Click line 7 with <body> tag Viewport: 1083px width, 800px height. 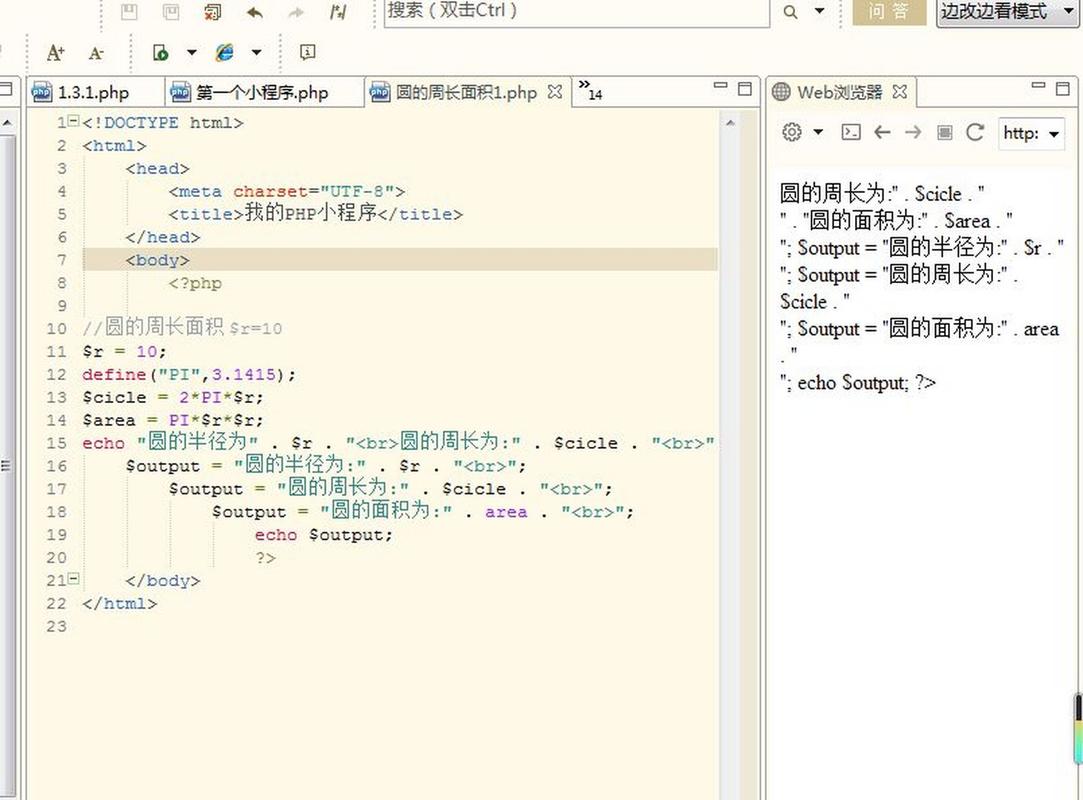point(400,260)
